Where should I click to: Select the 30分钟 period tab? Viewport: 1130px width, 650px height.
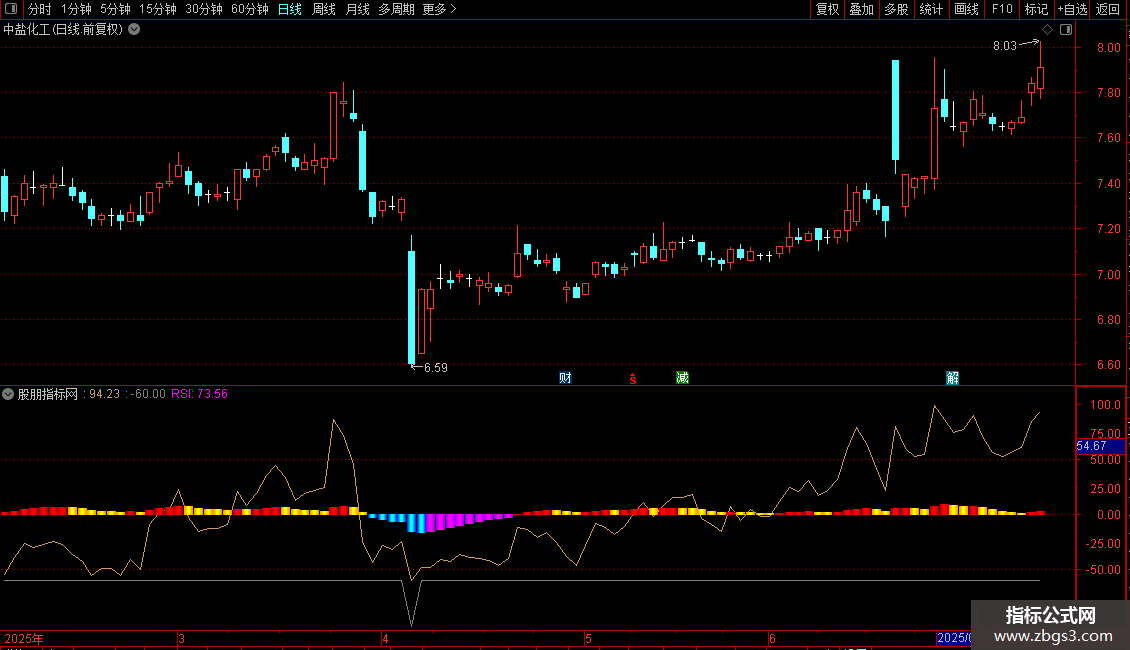click(x=204, y=9)
